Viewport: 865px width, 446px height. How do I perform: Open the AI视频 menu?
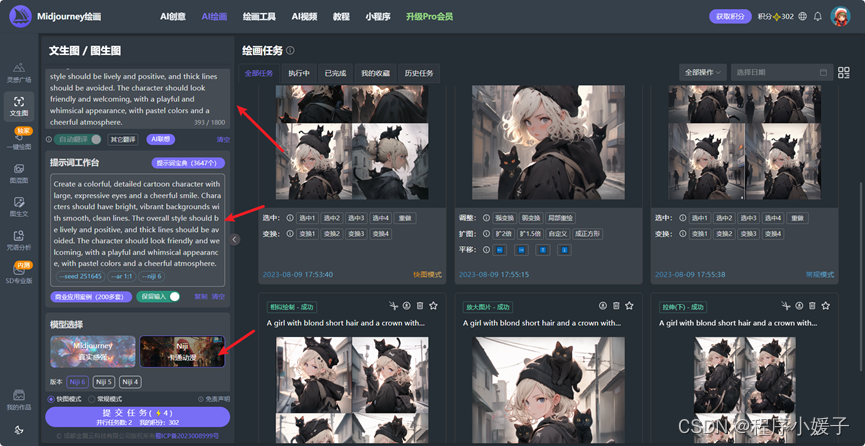pyautogui.click(x=304, y=17)
